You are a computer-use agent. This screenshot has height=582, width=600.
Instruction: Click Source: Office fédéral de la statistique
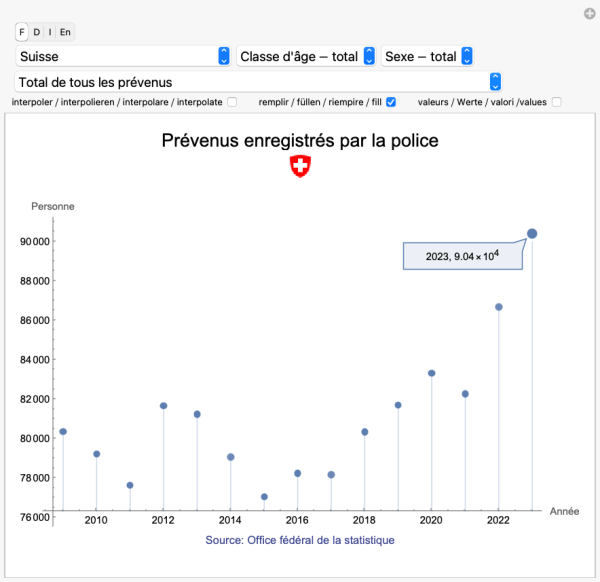300,540
